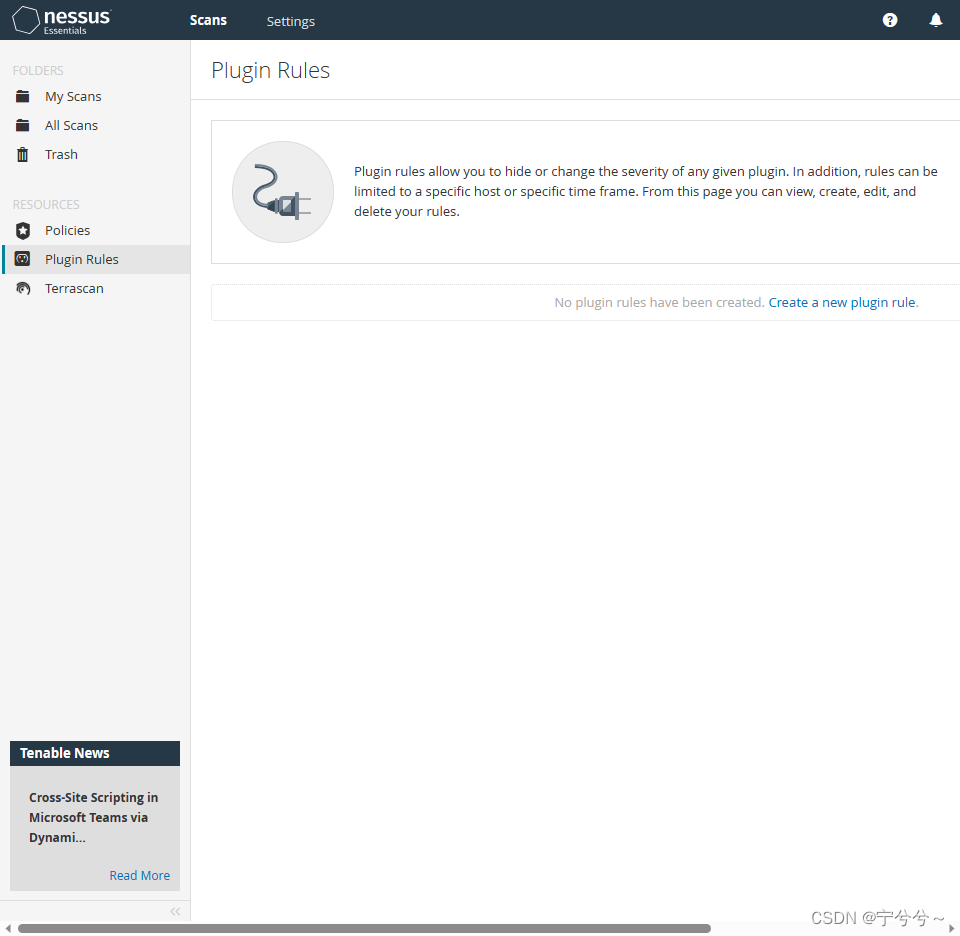The width and height of the screenshot is (960, 936).
Task: Open My Scans folder
Action: [x=73, y=97]
